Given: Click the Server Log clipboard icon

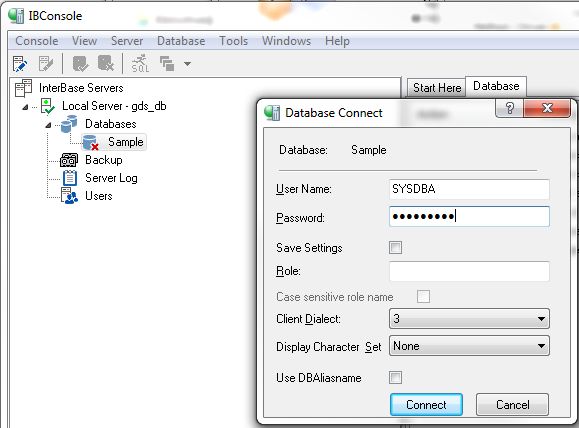Looking at the screenshot, I should pos(70,178).
